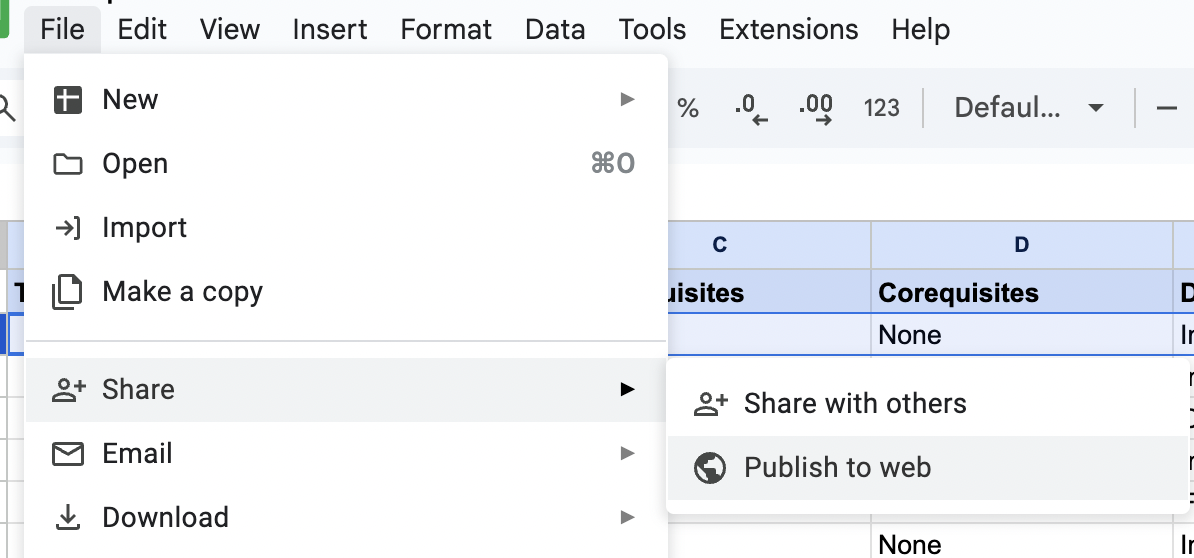This screenshot has width=1194, height=558.
Task: Select the Make a copy entry
Action: pos(346,292)
